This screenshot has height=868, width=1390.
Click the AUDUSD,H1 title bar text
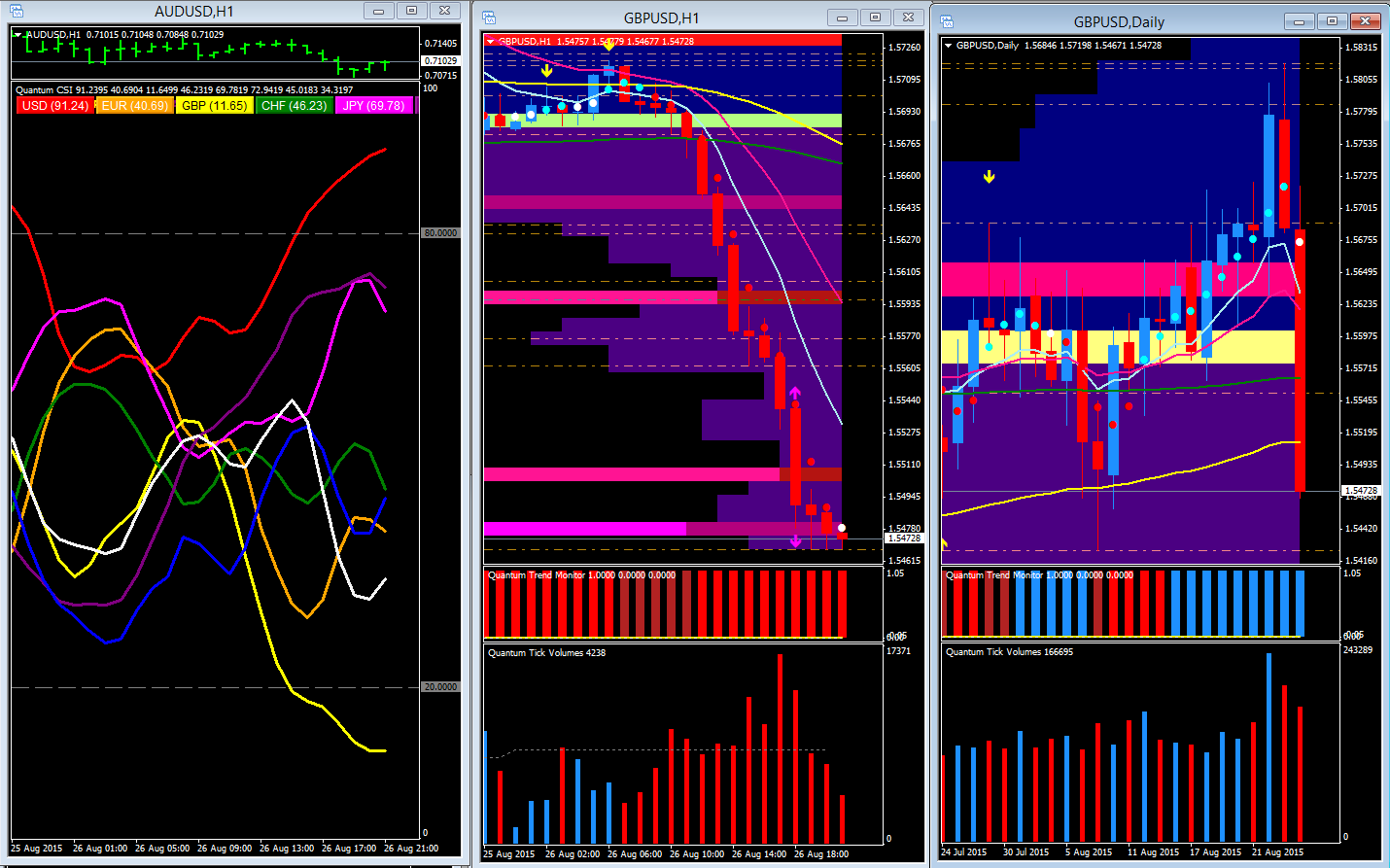pyautogui.click(x=193, y=12)
